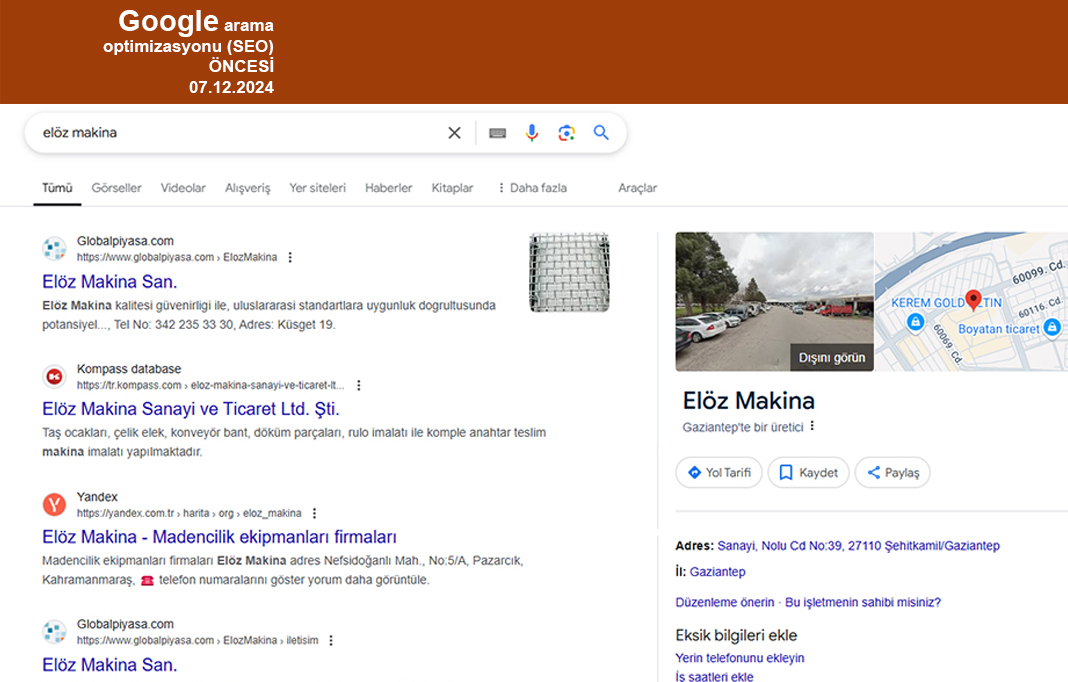Click the Elöz Makina panel title
Screen dimensions: 1068x682
point(749,401)
